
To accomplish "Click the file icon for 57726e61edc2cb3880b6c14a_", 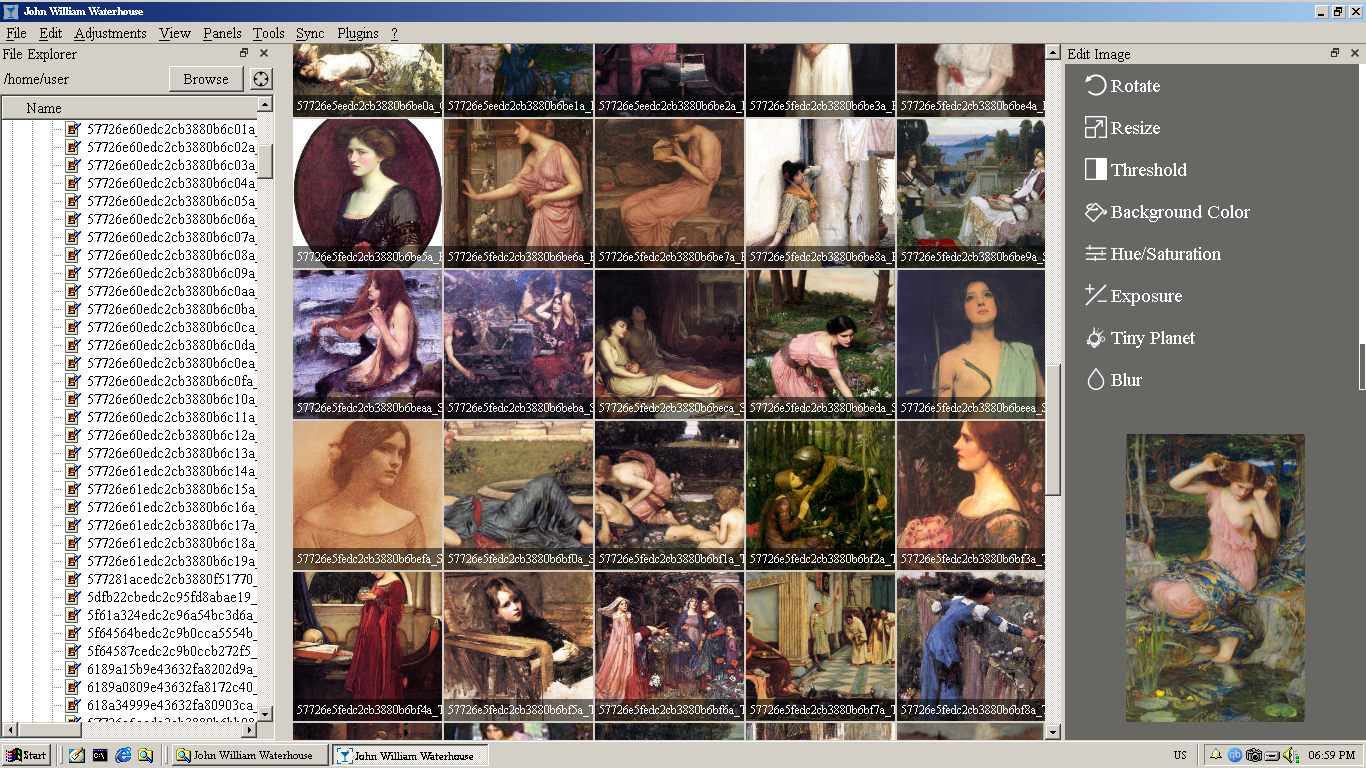I will pyautogui.click(x=73, y=471).
